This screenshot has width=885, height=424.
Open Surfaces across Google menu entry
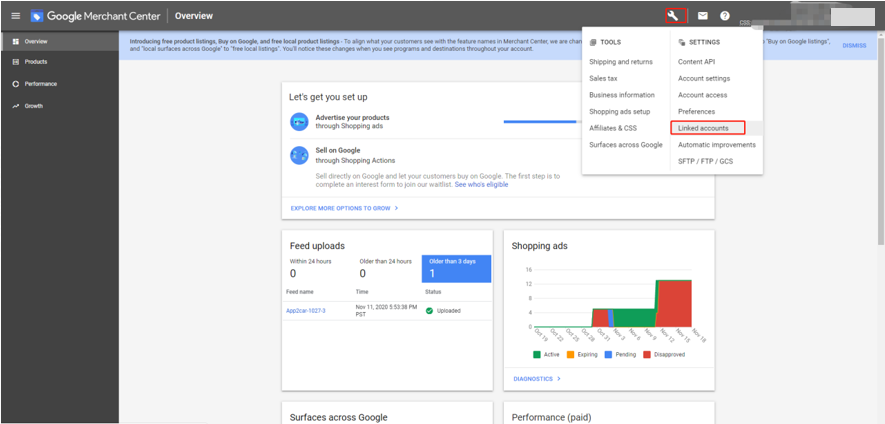[x=626, y=145]
